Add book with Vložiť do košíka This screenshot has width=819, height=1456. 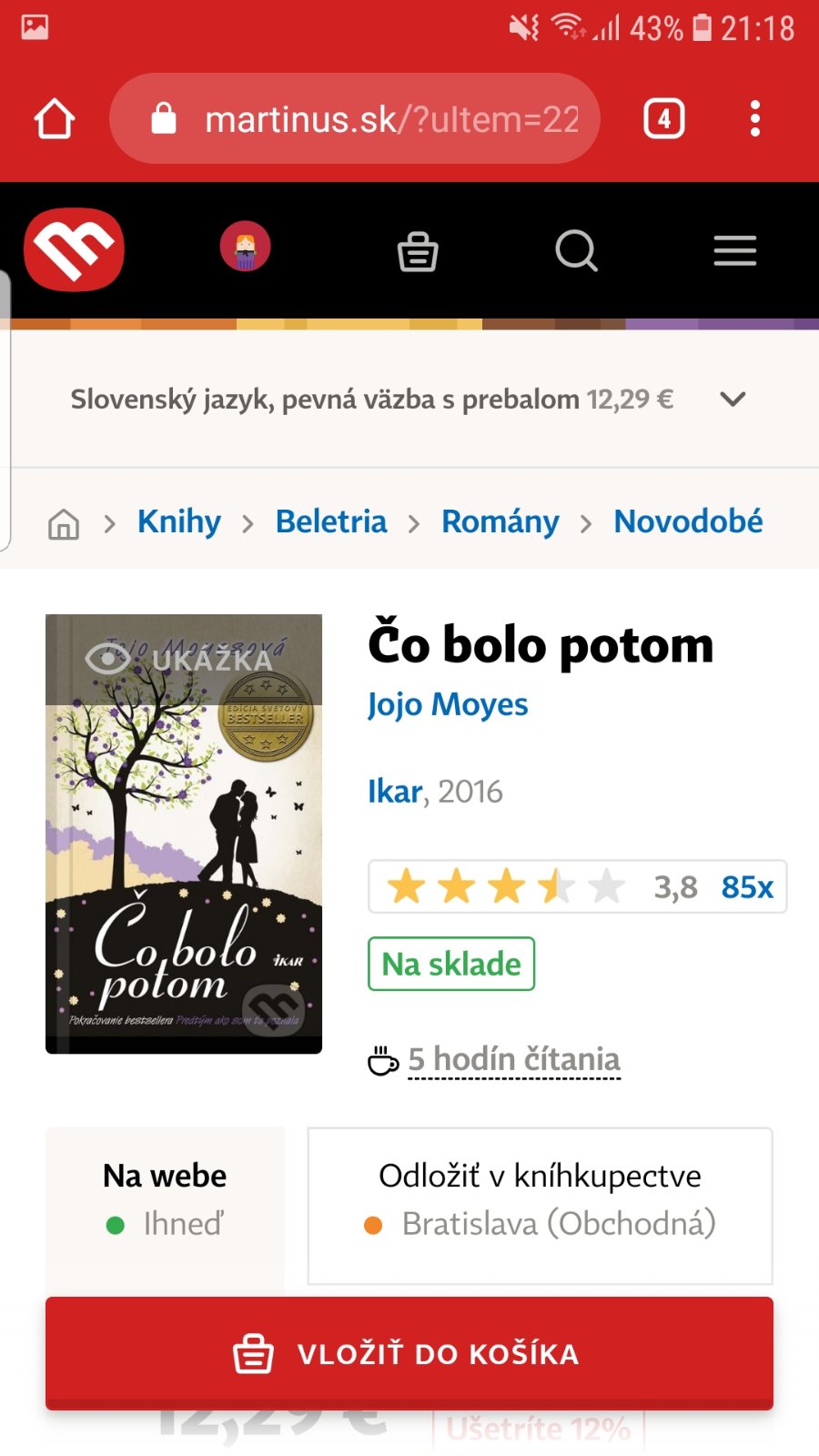pos(409,1353)
